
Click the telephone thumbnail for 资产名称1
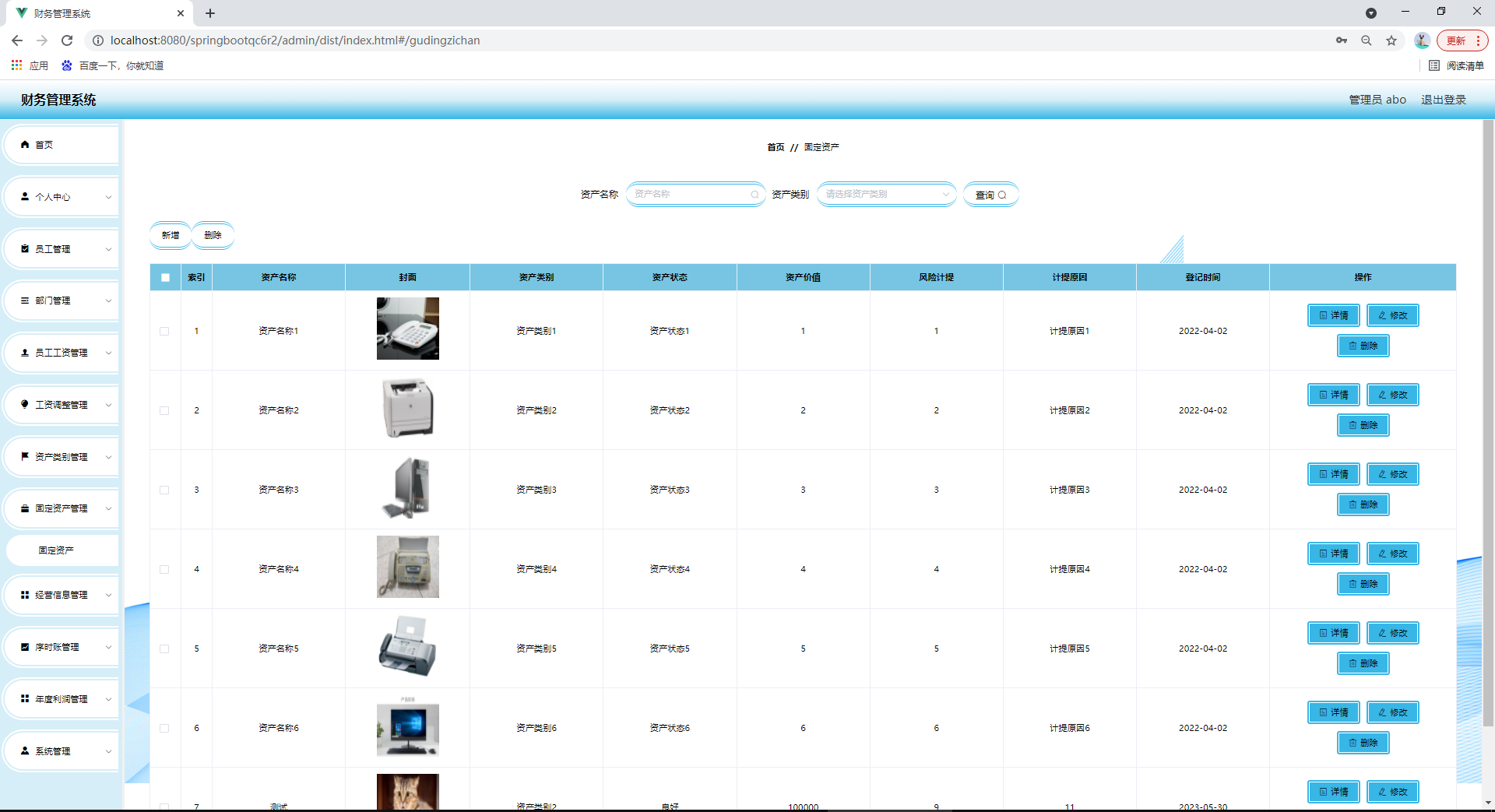[407, 329]
